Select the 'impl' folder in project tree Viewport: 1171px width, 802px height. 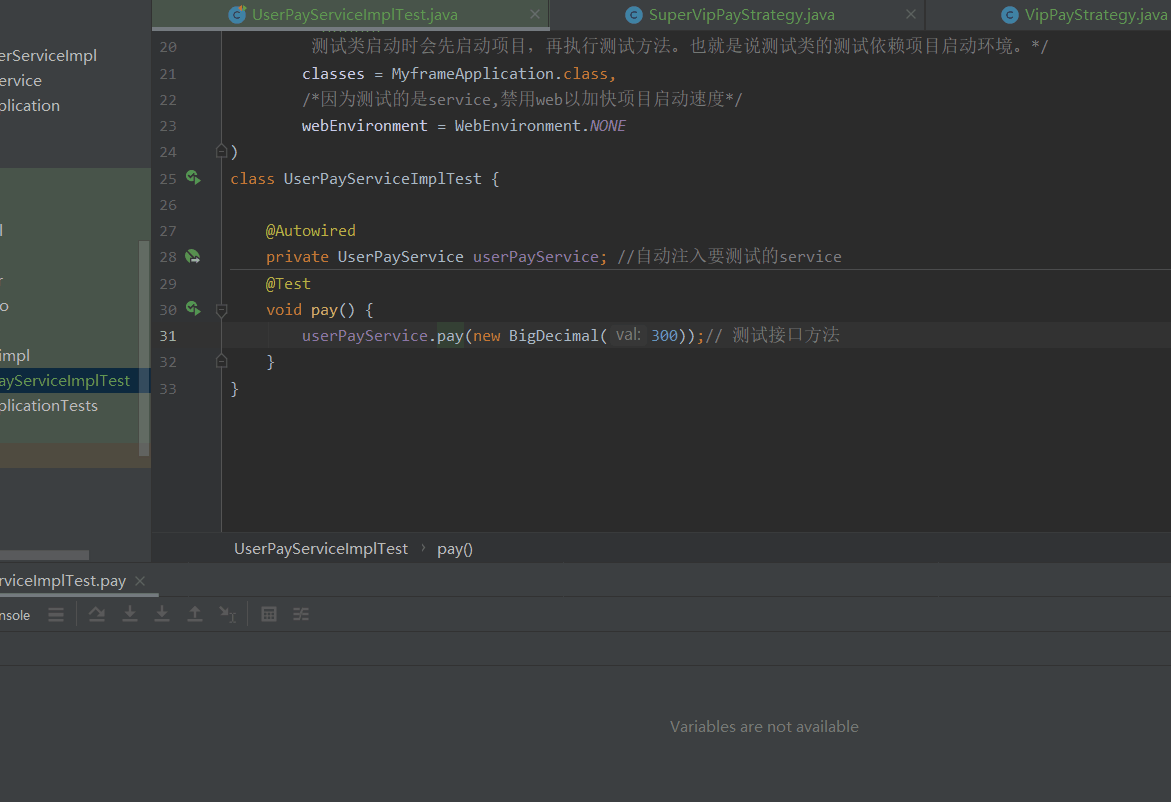point(15,355)
